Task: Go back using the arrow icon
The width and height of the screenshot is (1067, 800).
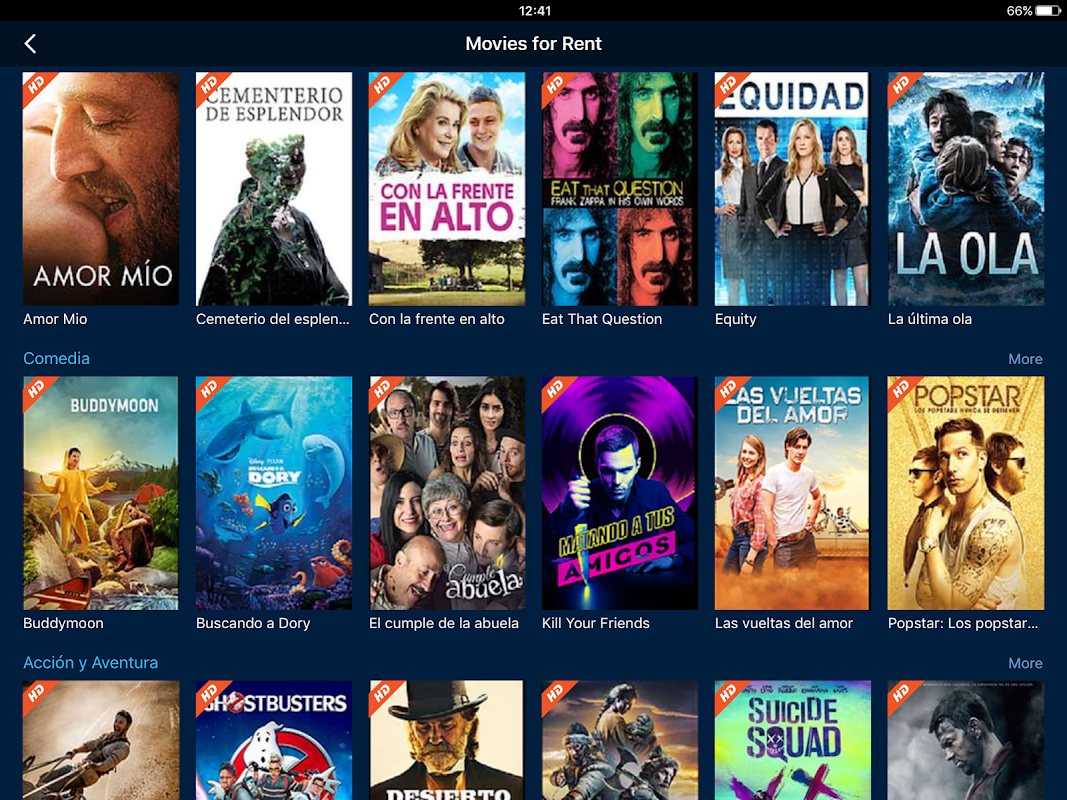Action: click(30, 44)
